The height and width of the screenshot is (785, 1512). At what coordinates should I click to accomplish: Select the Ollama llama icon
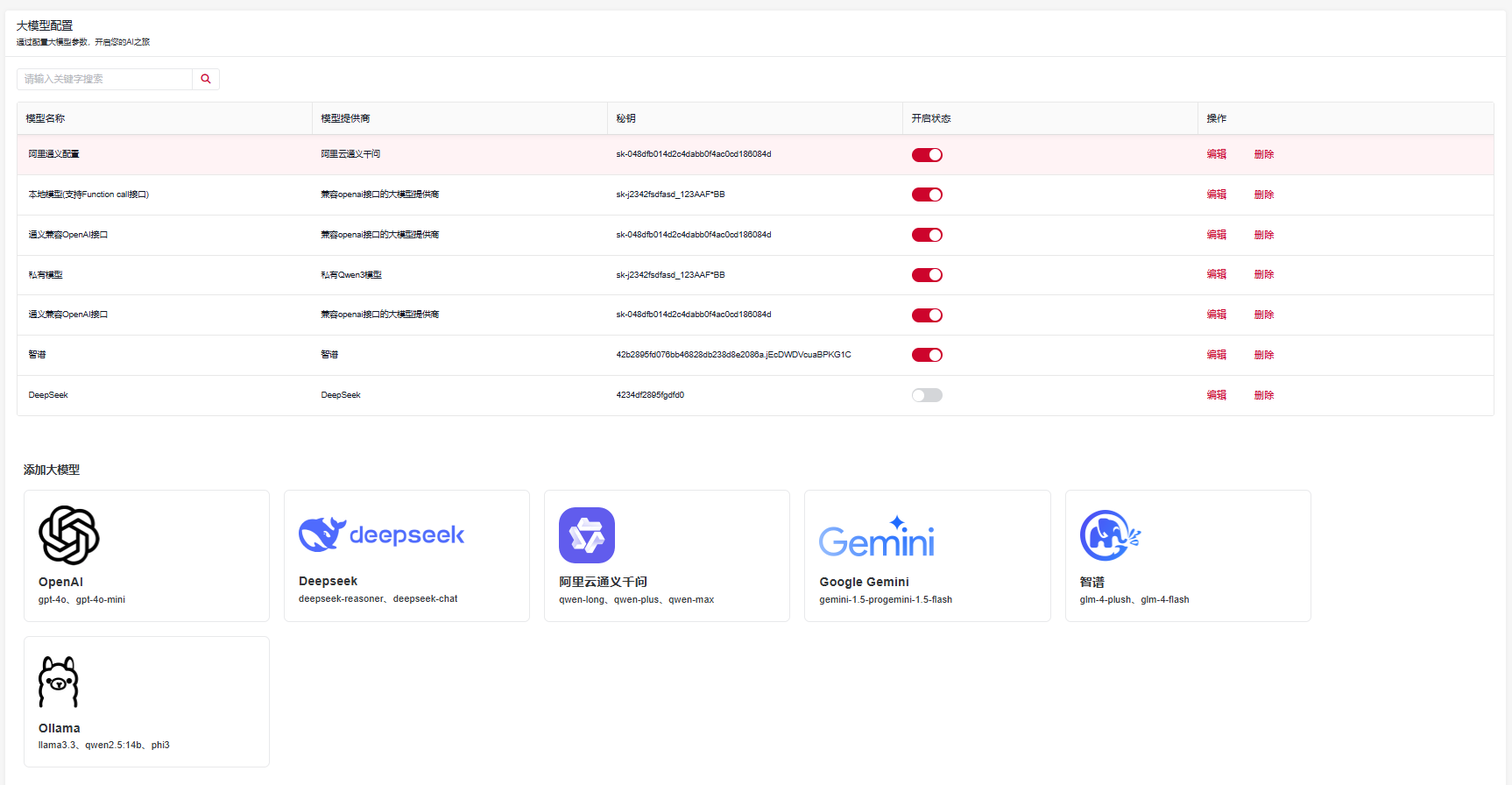point(59,682)
